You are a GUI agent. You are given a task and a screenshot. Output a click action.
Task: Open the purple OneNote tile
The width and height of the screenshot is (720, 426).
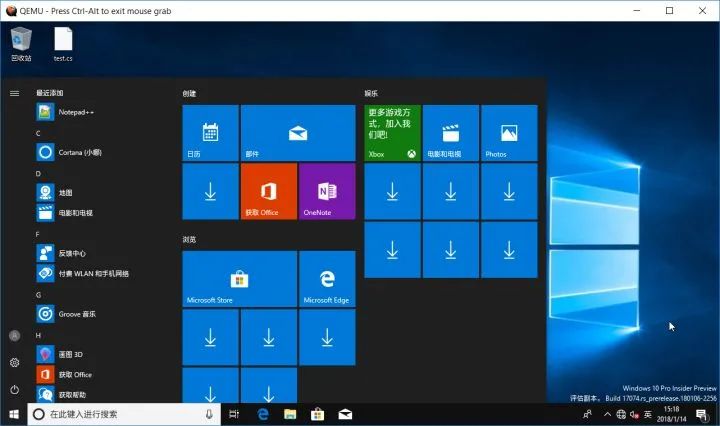coord(327,191)
